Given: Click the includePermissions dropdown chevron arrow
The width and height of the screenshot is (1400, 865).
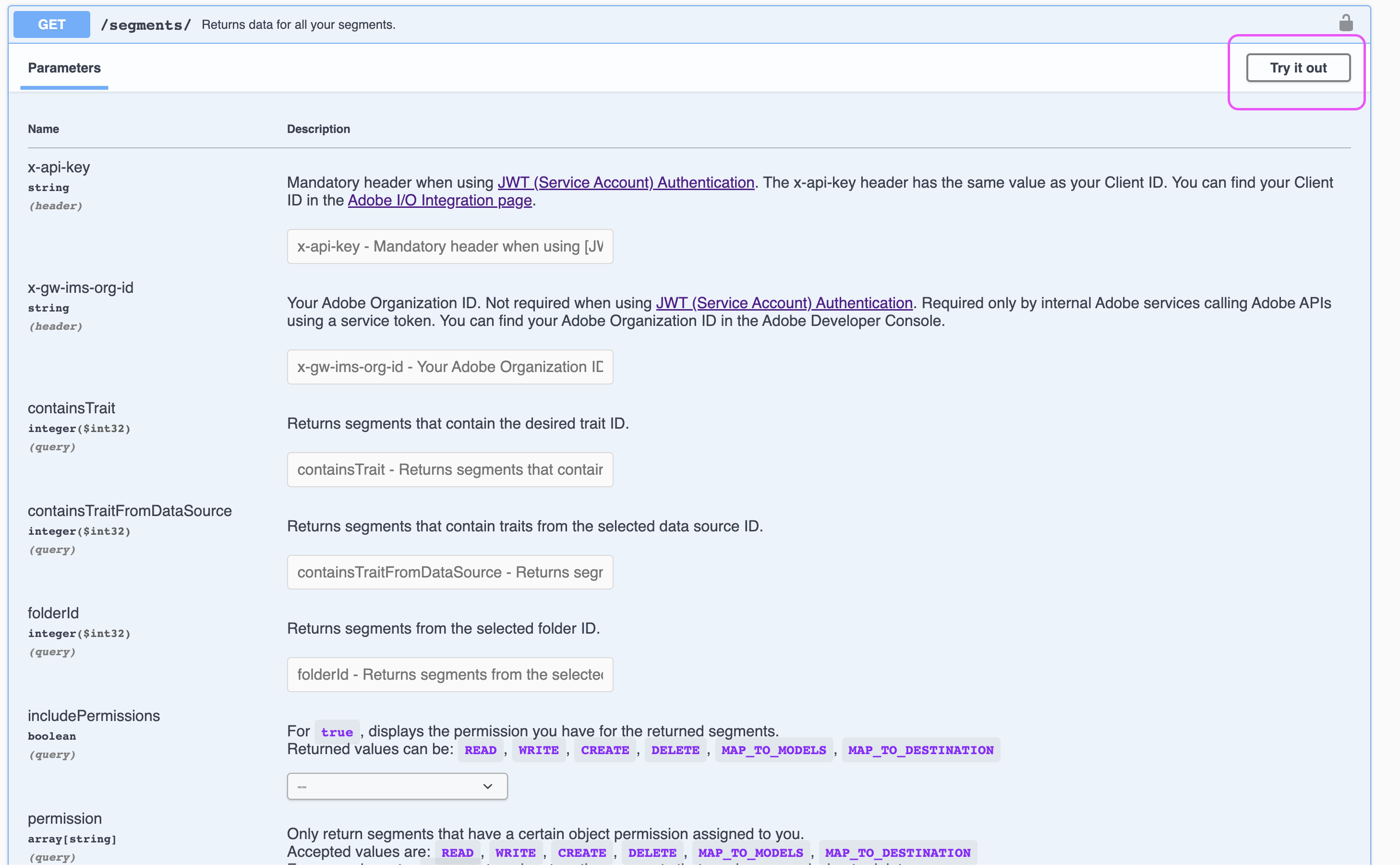Looking at the screenshot, I should pyautogui.click(x=487, y=786).
